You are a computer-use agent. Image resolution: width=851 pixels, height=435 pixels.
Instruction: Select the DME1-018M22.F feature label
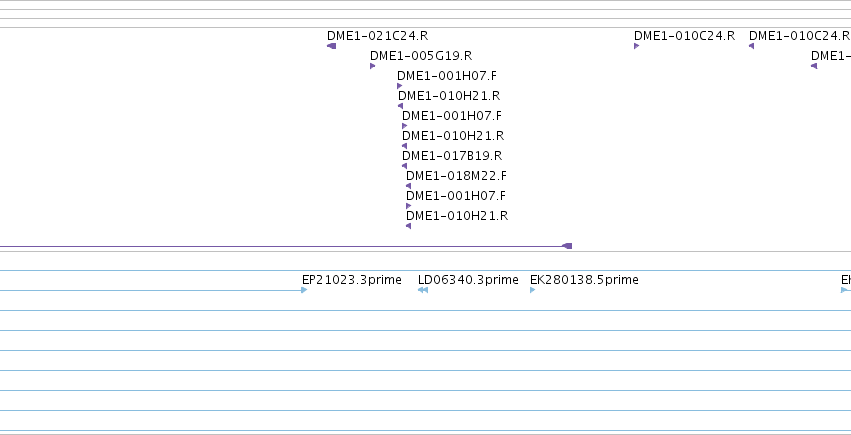coord(456,176)
